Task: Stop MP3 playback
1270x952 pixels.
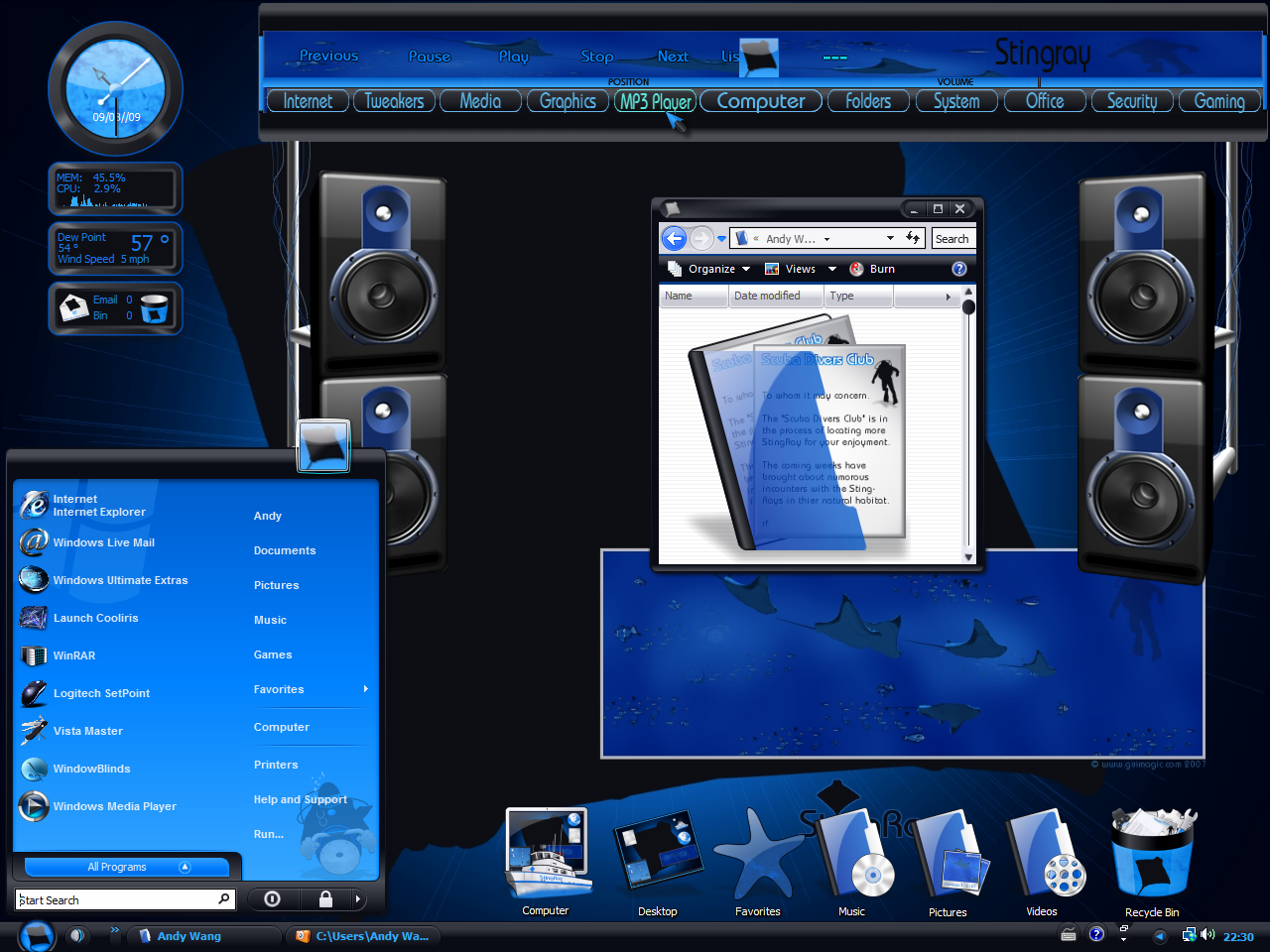Action: coord(597,57)
